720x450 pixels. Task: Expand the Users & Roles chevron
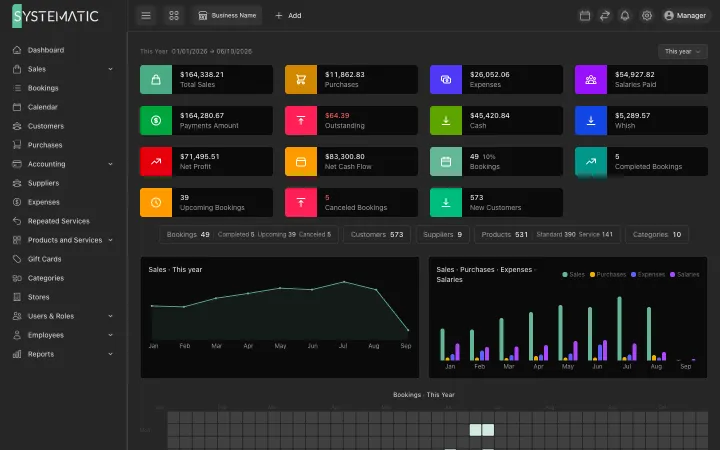click(x=110, y=316)
